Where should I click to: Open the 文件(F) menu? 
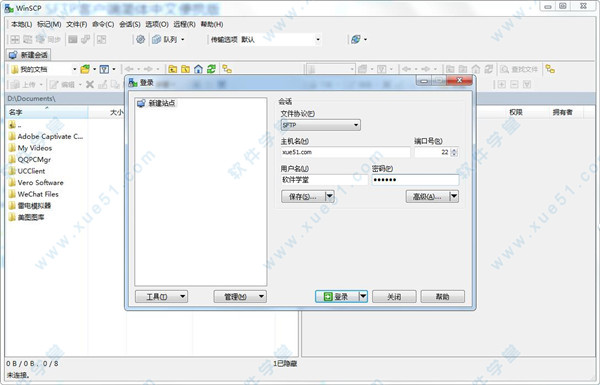tap(77, 24)
